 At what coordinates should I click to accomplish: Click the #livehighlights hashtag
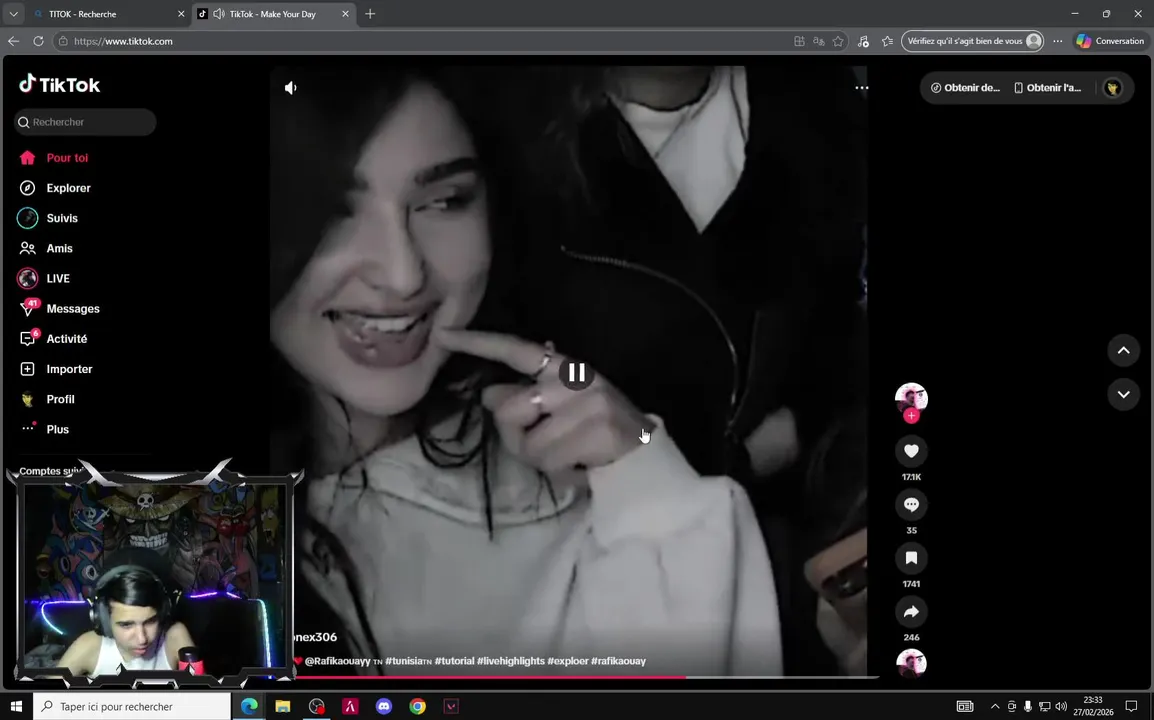510,661
